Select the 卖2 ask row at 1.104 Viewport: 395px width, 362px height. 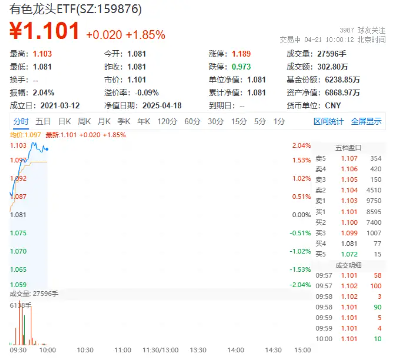pos(349,190)
